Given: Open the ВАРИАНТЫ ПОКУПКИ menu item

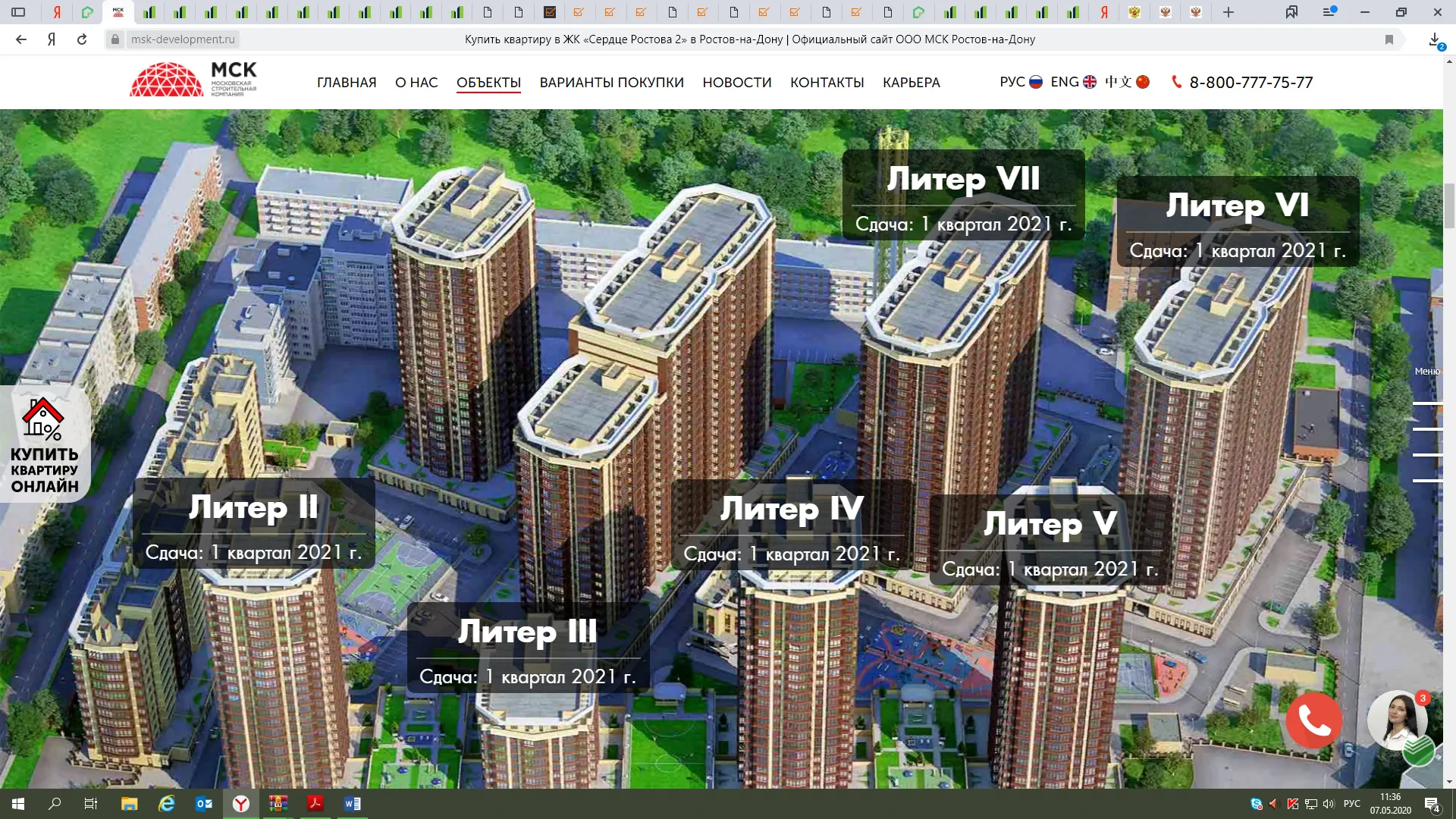Looking at the screenshot, I should click(611, 83).
